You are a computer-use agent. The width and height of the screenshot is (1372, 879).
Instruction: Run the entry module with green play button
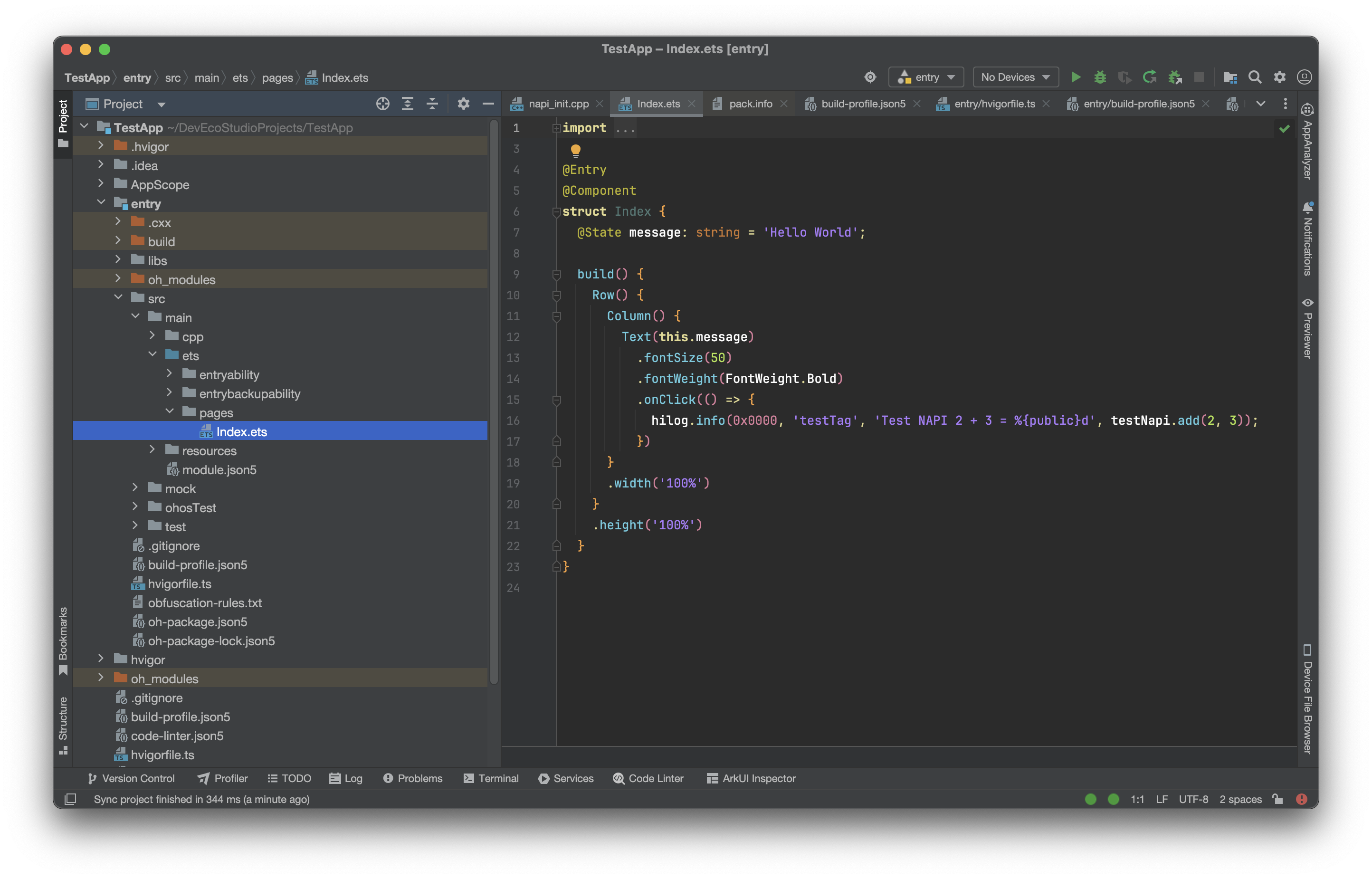(x=1075, y=77)
